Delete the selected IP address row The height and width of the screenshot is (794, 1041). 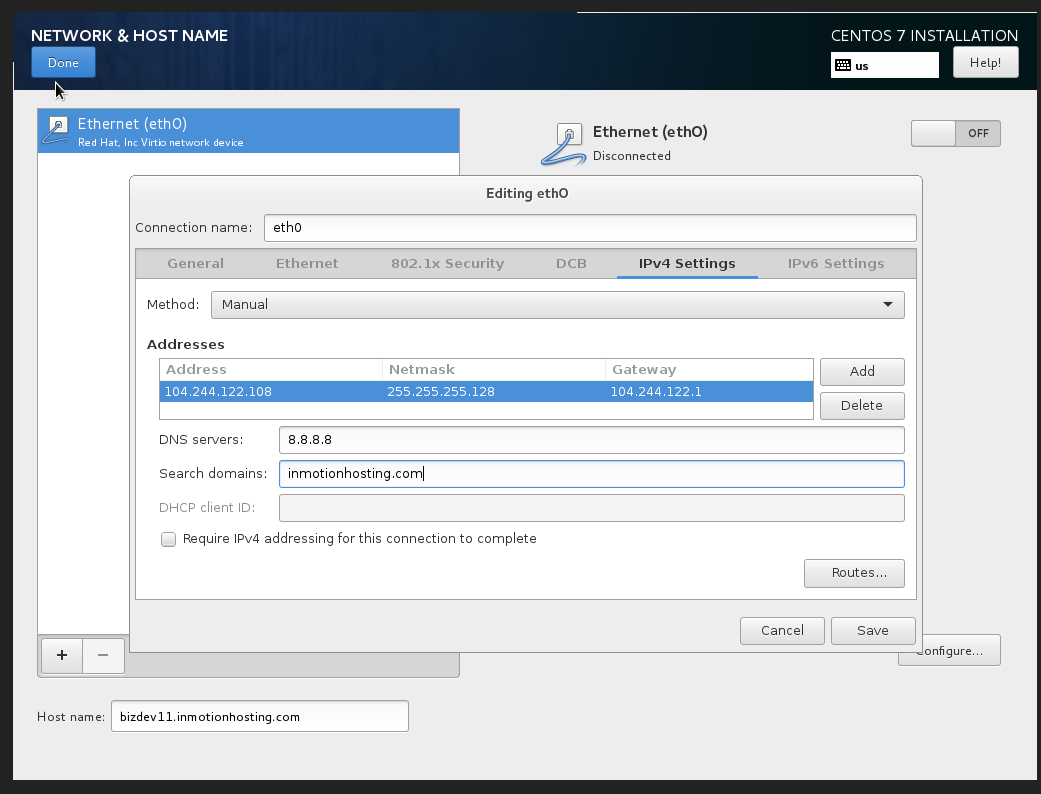pos(862,405)
